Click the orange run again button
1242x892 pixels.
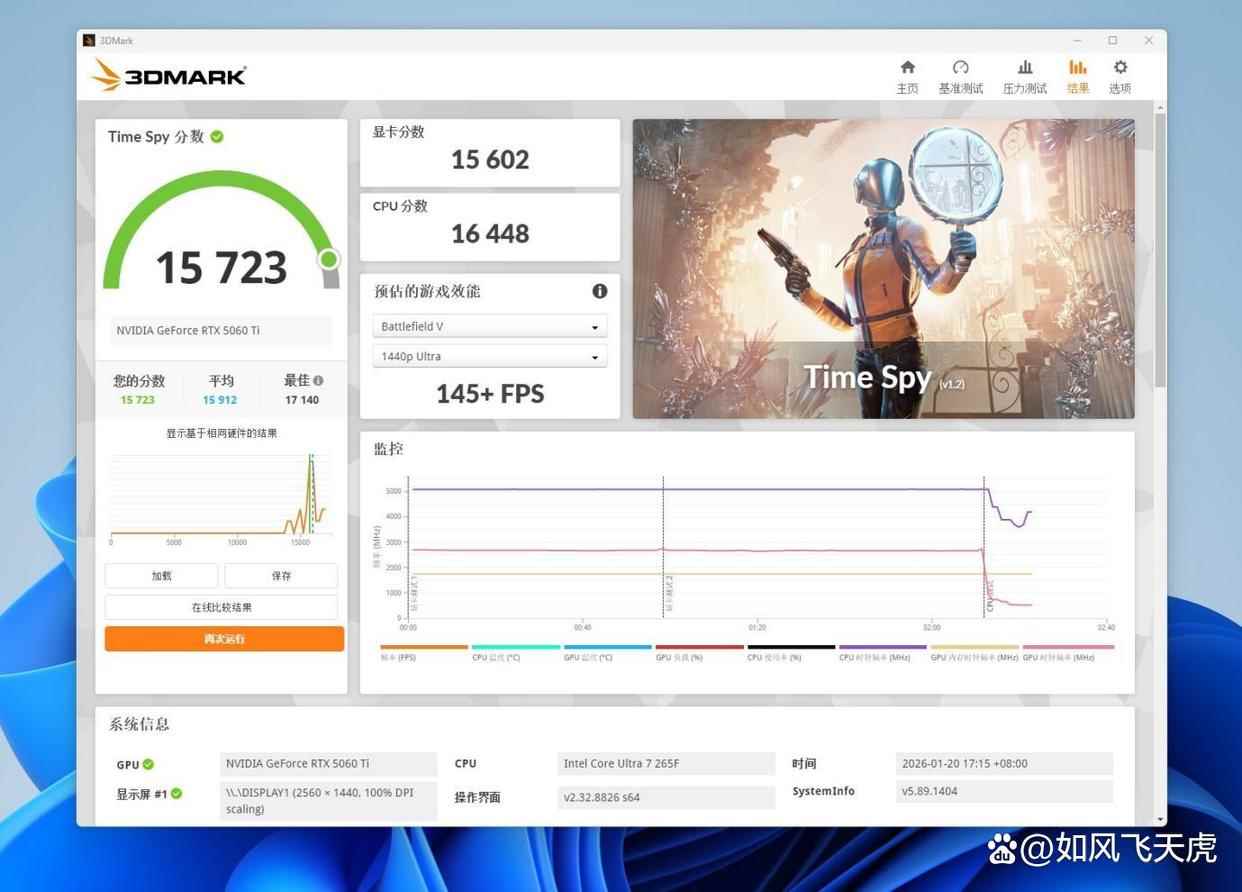pyautogui.click(x=224, y=639)
